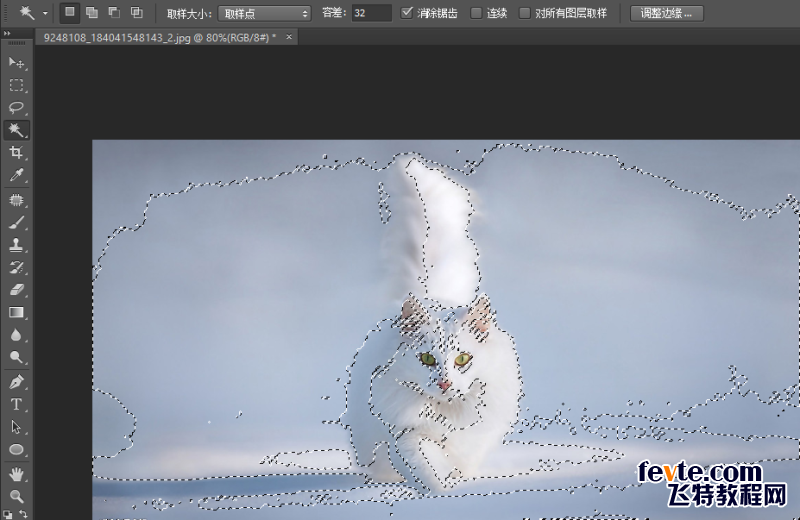Image resolution: width=800 pixels, height=520 pixels.
Task: Select the Brush tool
Action: coord(16,222)
